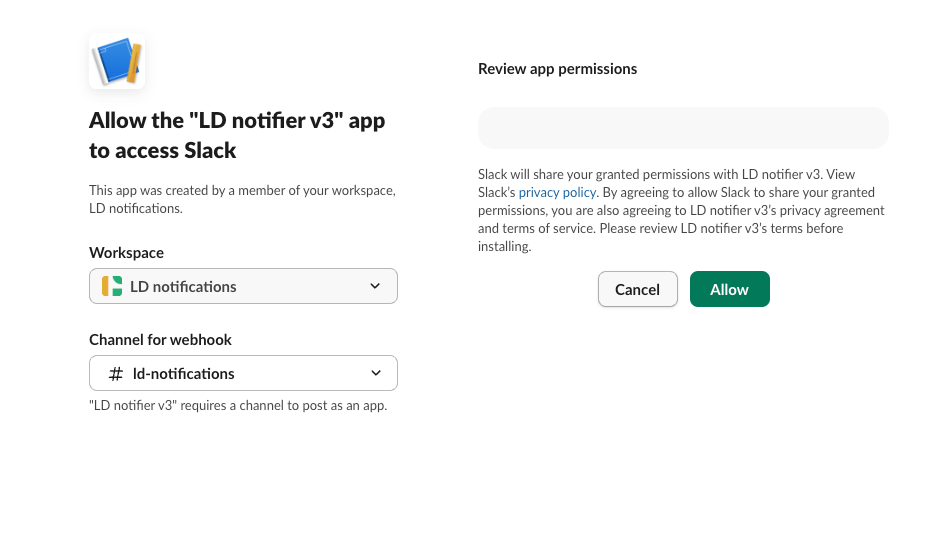This screenshot has height=544, width=933.
Task: Click the LD notifications workspace logo icon
Action: [112, 286]
